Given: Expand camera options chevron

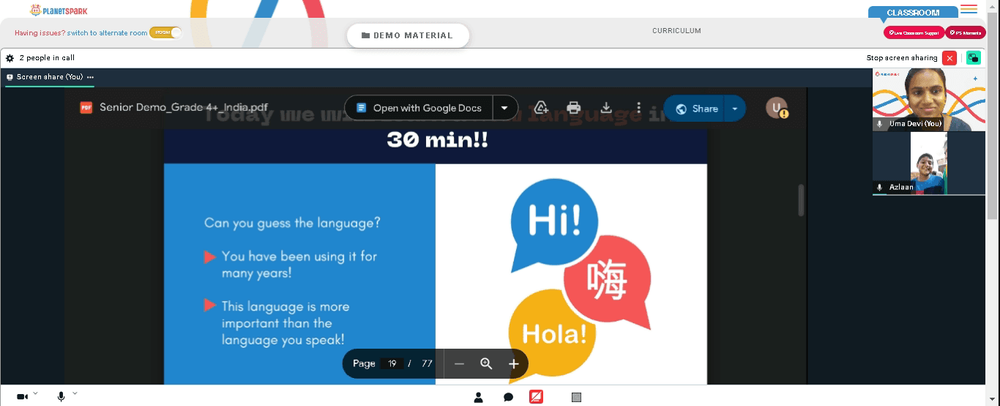Looking at the screenshot, I should (36, 393).
